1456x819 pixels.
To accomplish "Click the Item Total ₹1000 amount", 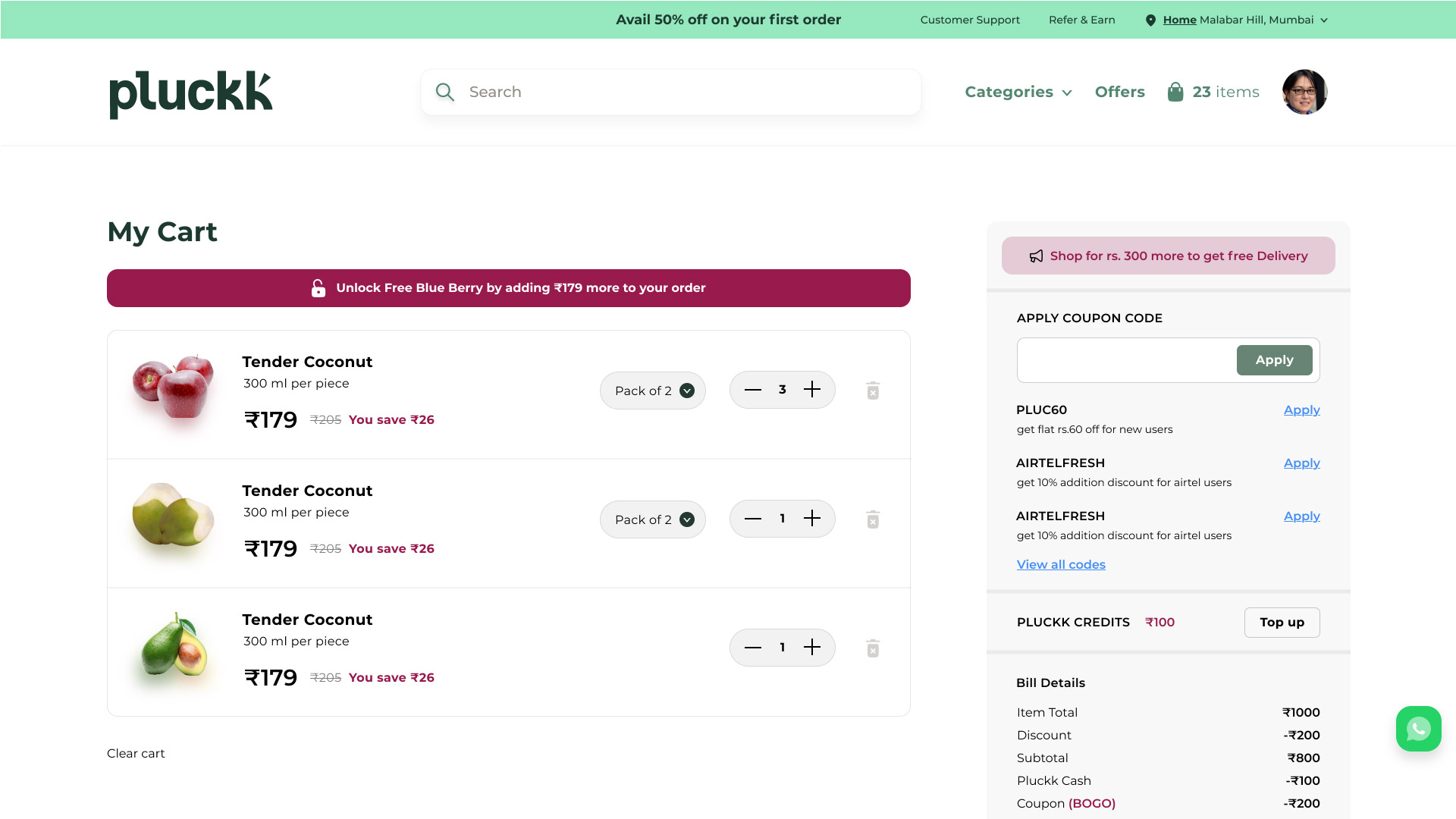I will click(x=1301, y=713).
